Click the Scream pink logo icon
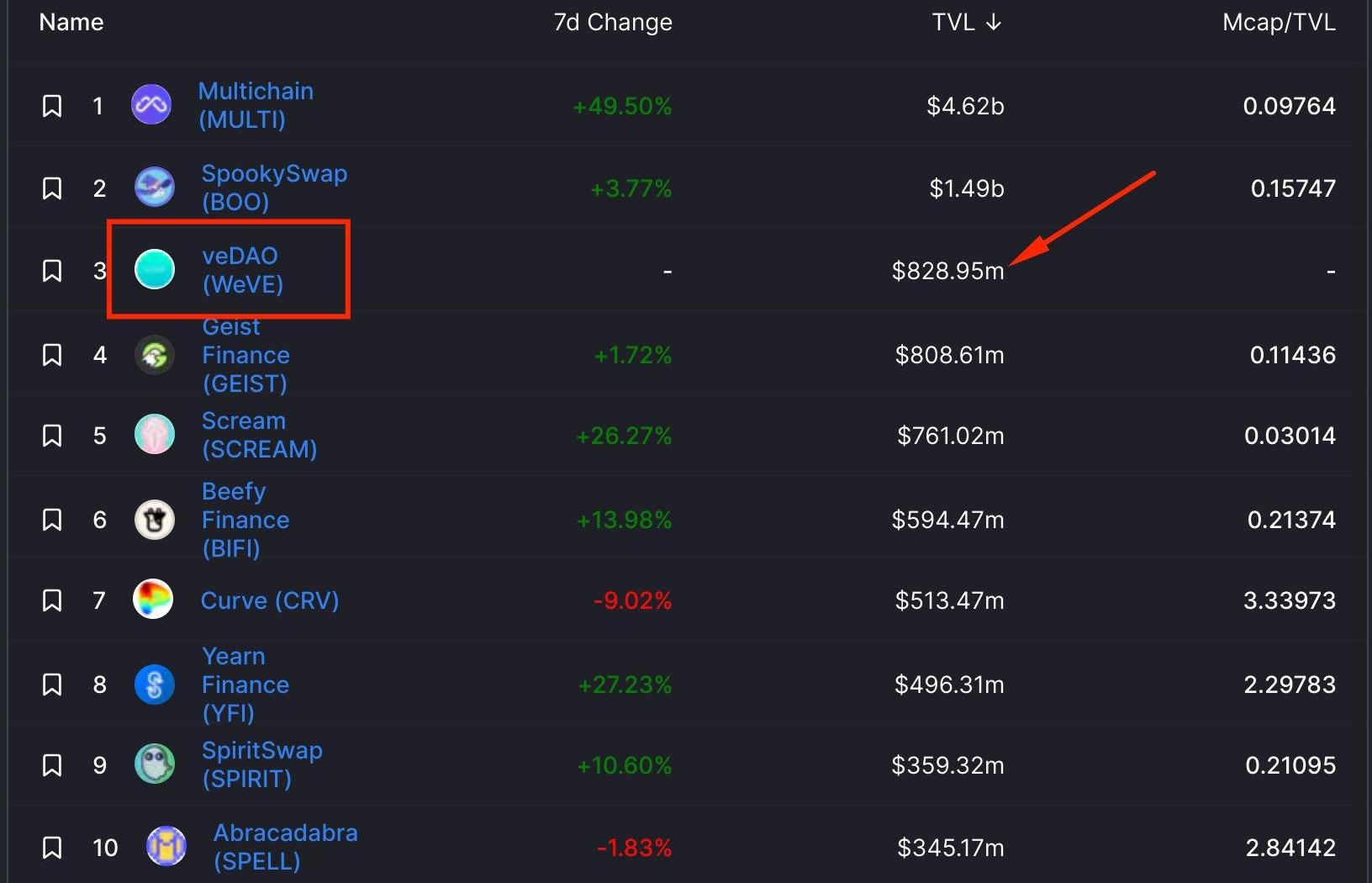 155,435
